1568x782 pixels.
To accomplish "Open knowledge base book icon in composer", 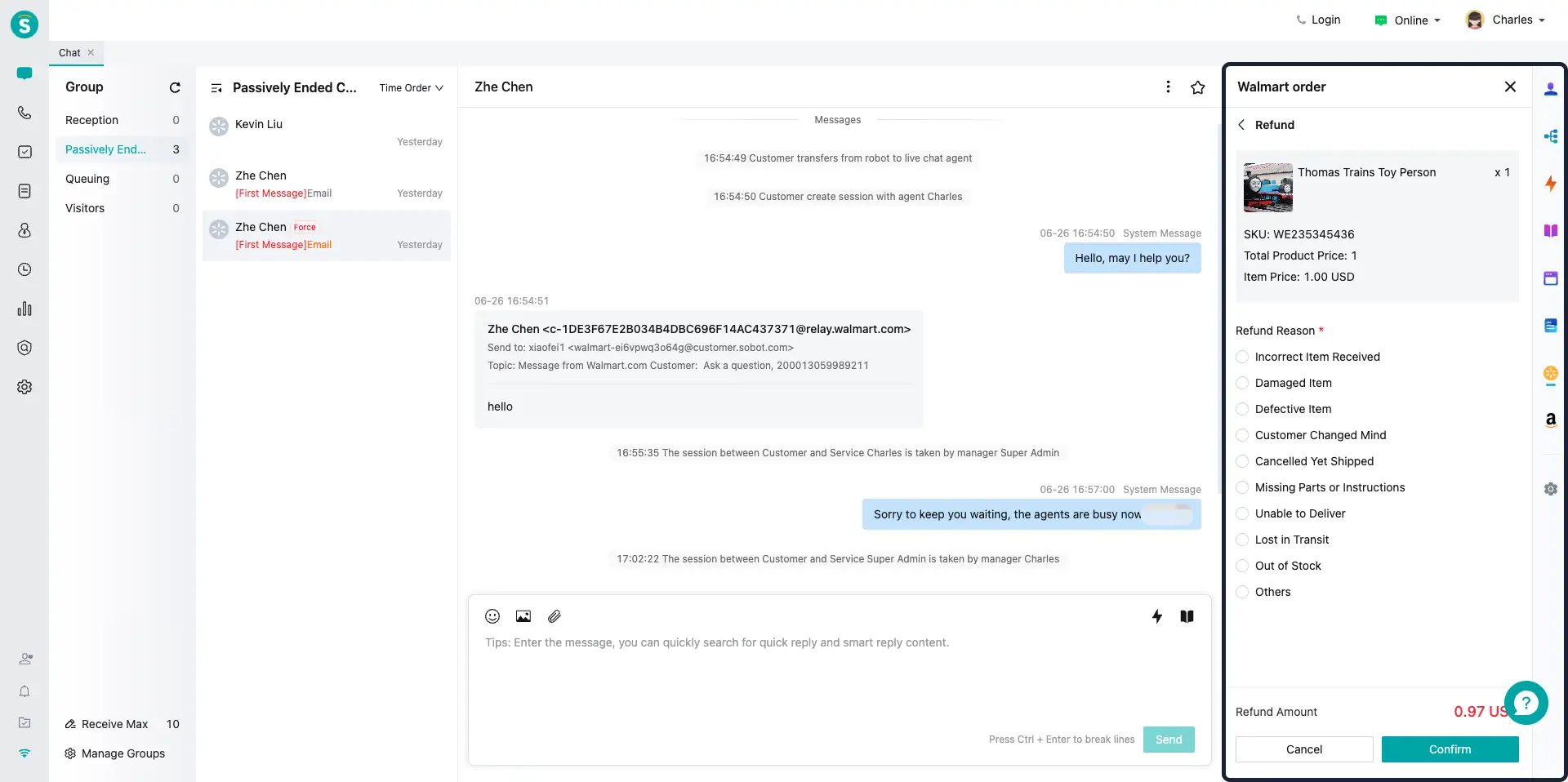I will (x=1187, y=616).
